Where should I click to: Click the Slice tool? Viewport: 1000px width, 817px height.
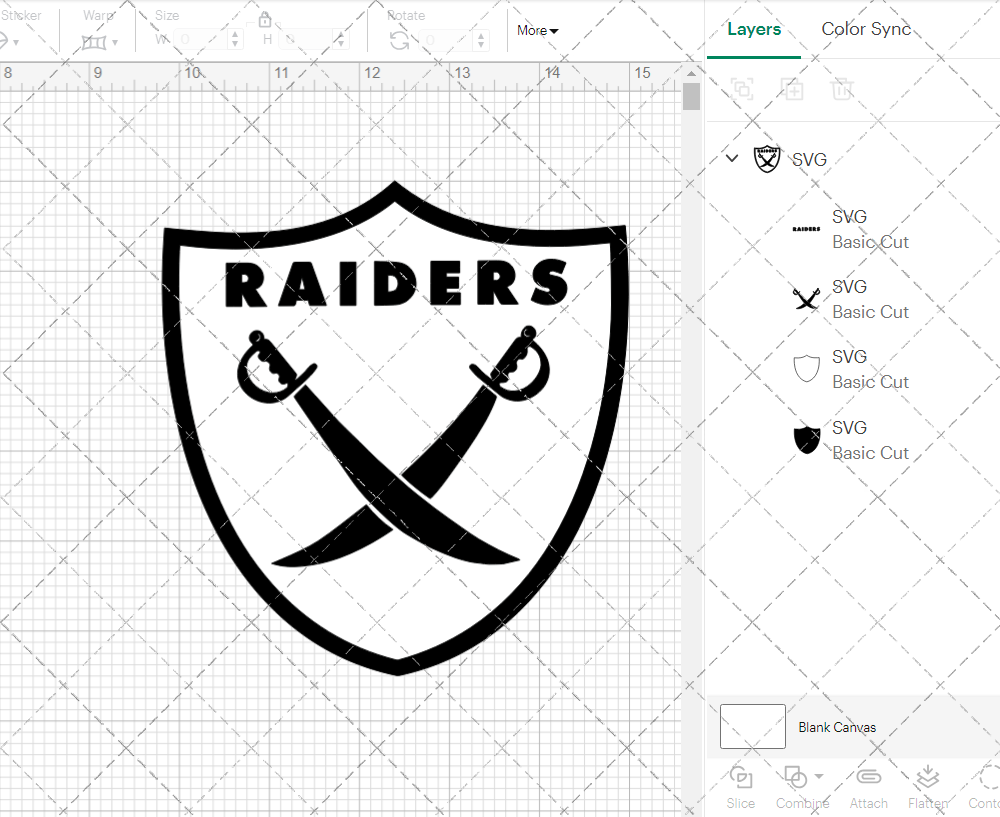740,788
